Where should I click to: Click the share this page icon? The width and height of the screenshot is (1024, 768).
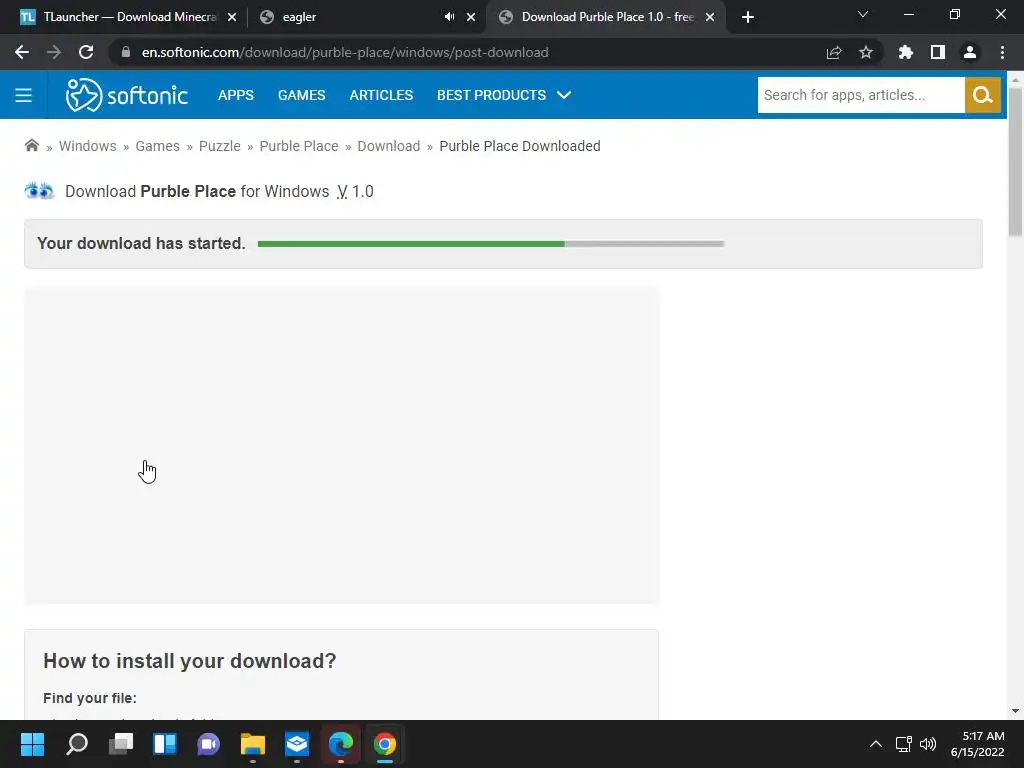click(834, 52)
